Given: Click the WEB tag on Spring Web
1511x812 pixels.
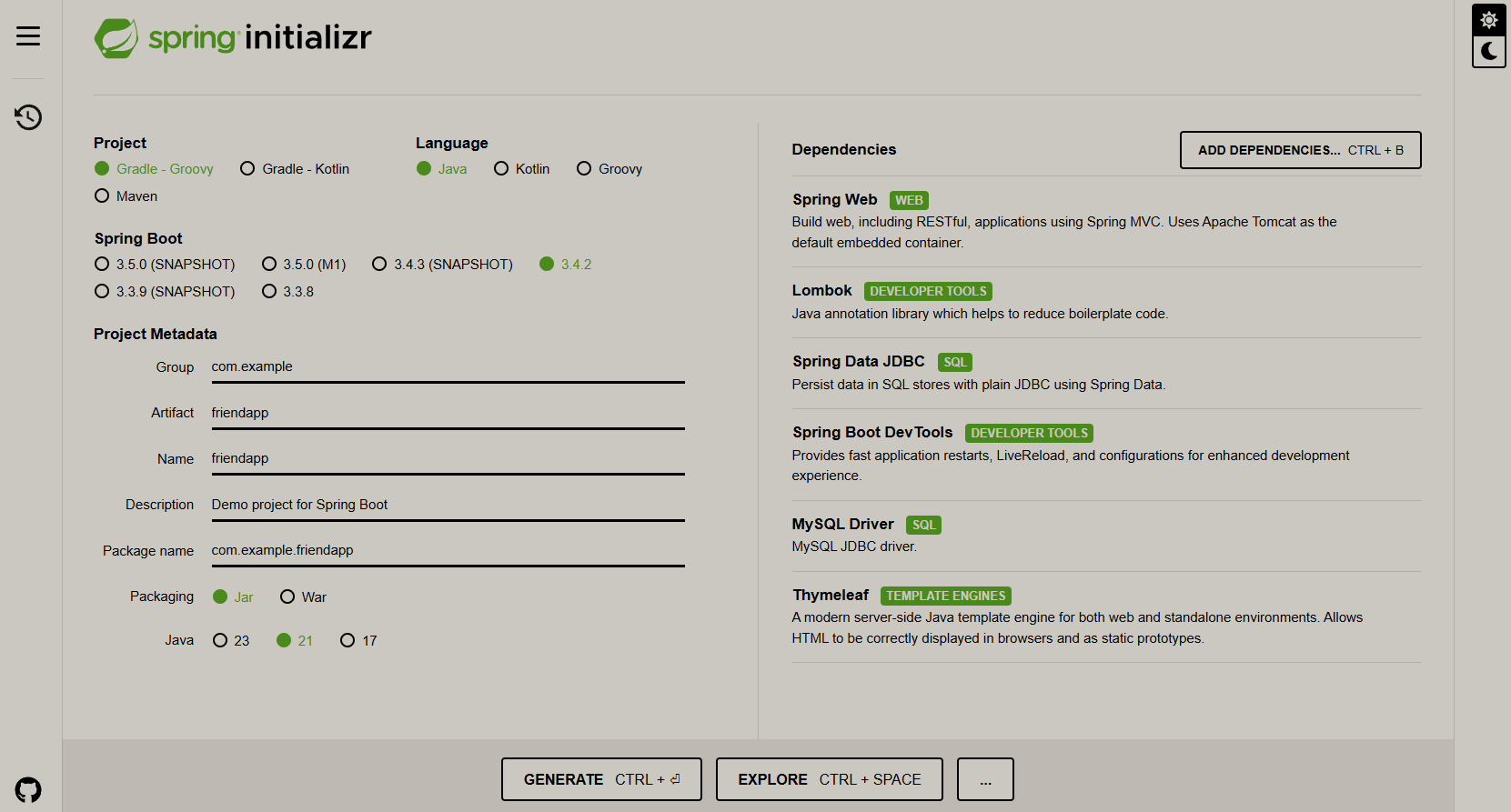Looking at the screenshot, I should pos(909,201).
